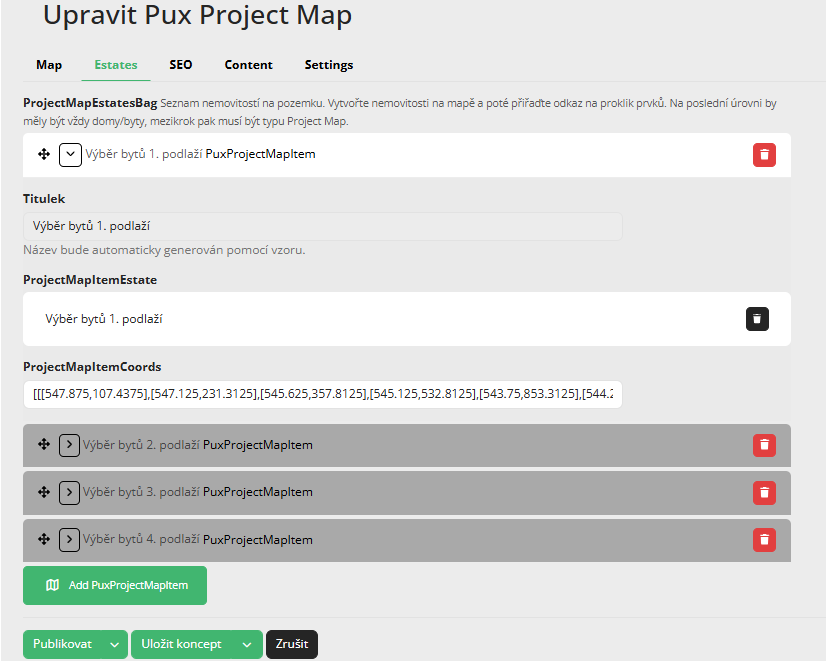Open the Uložit koncept dropdown arrow

(247, 644)
